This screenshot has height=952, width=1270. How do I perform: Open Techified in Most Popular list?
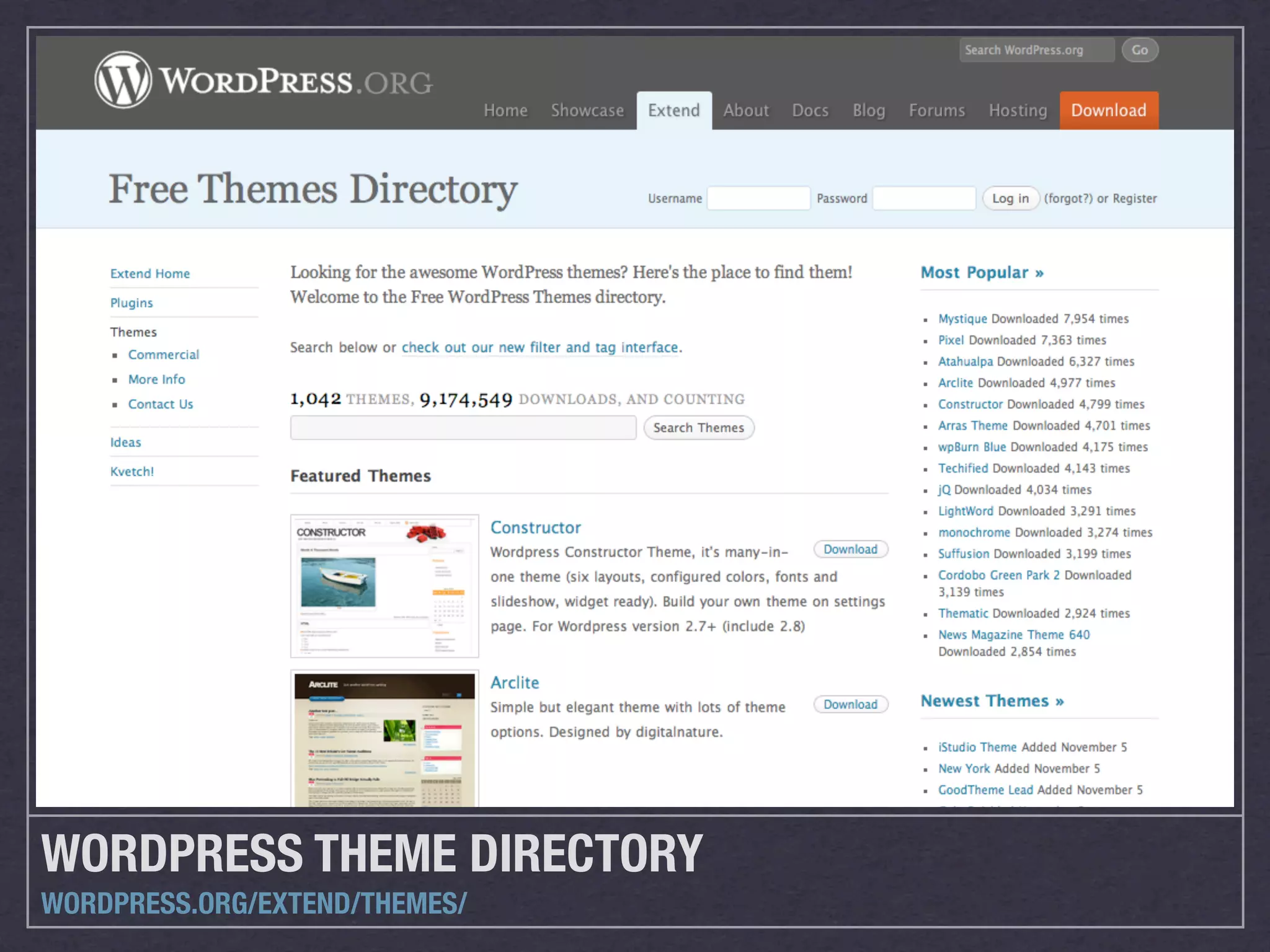click(963, 468)
